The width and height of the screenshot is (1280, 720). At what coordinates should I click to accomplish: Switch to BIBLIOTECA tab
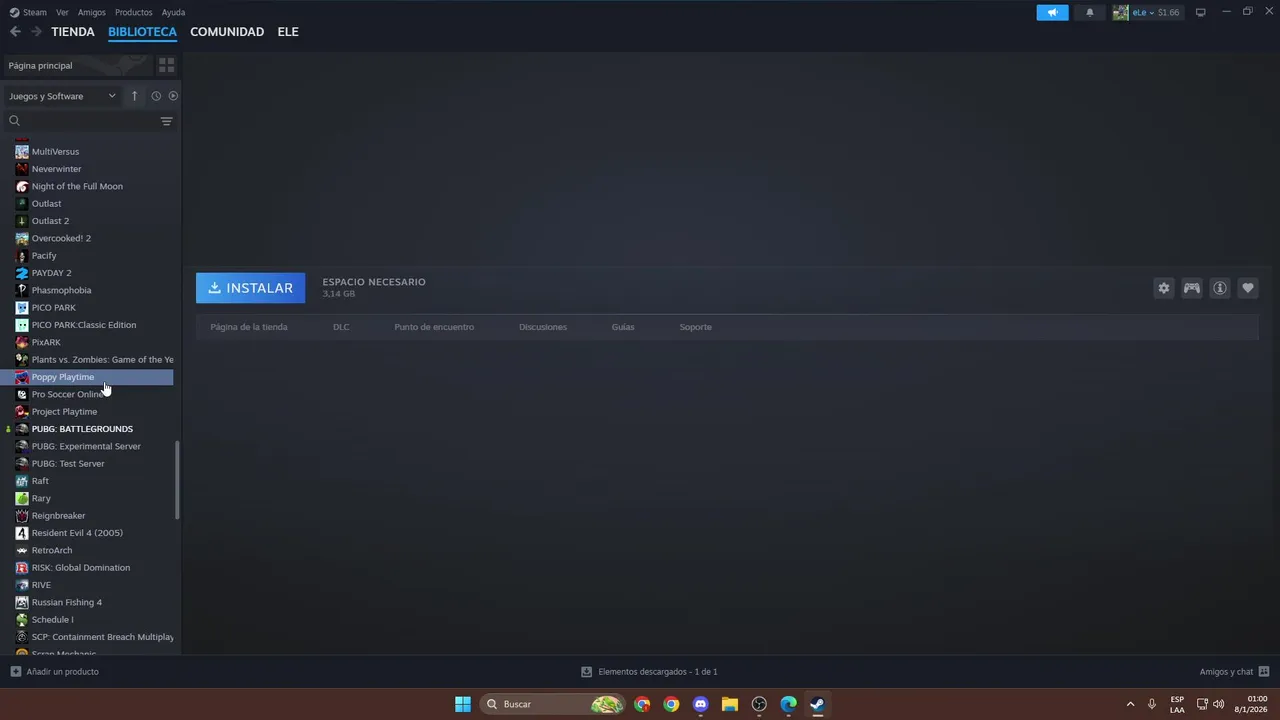tap(142, 32)
